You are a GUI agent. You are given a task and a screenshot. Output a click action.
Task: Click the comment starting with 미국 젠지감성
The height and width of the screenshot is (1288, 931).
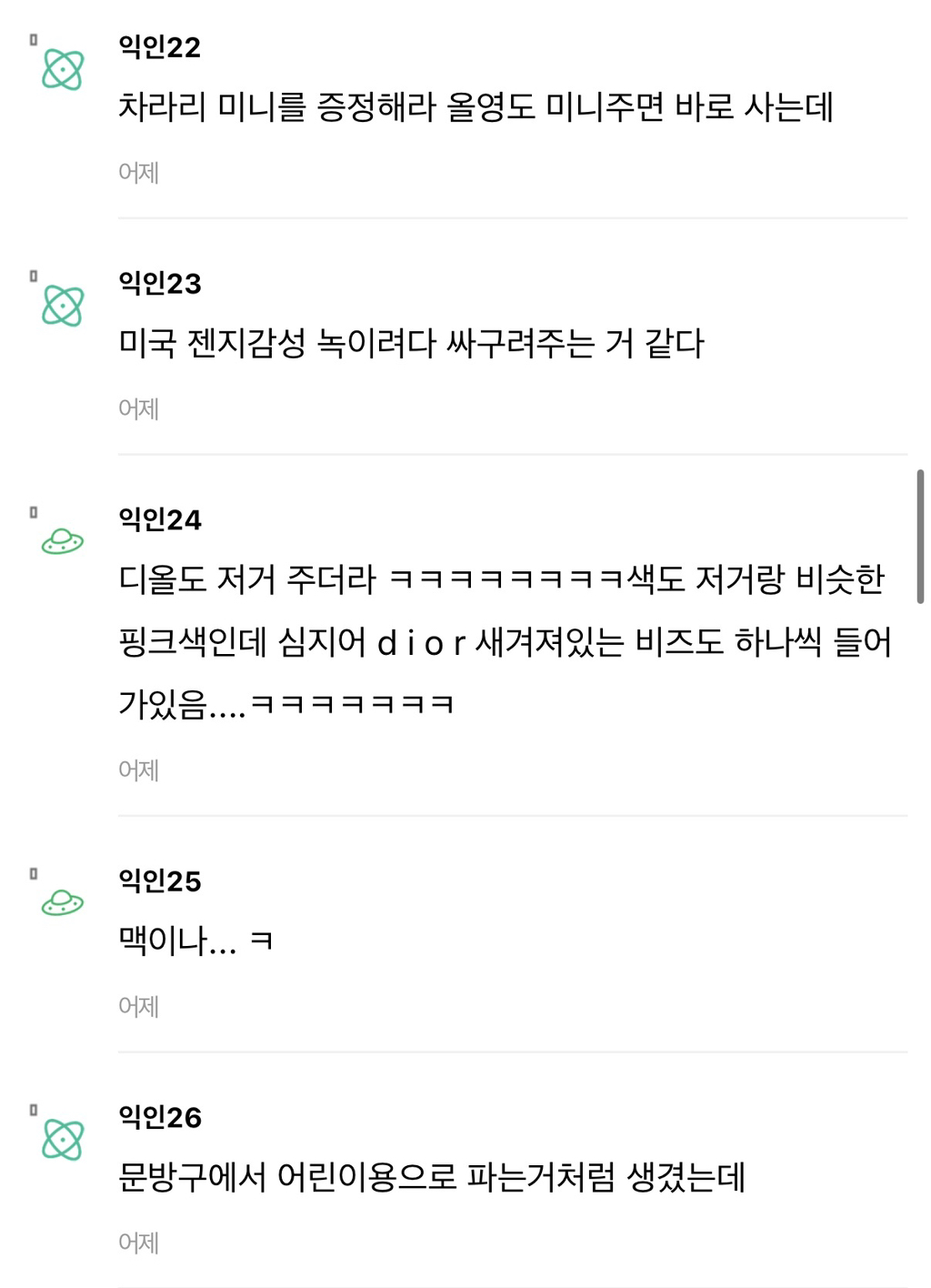coord(411,344)
